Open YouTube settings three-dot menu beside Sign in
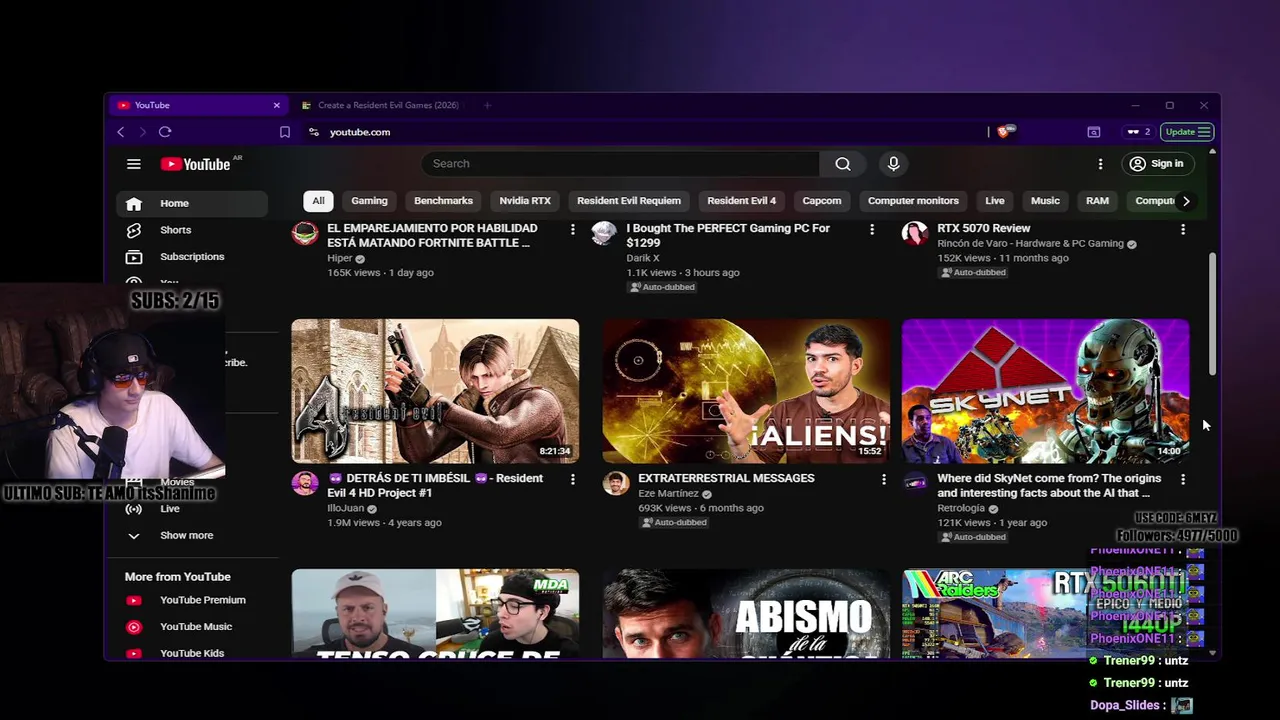The image size is (1280, 720). click(1100, 164)
